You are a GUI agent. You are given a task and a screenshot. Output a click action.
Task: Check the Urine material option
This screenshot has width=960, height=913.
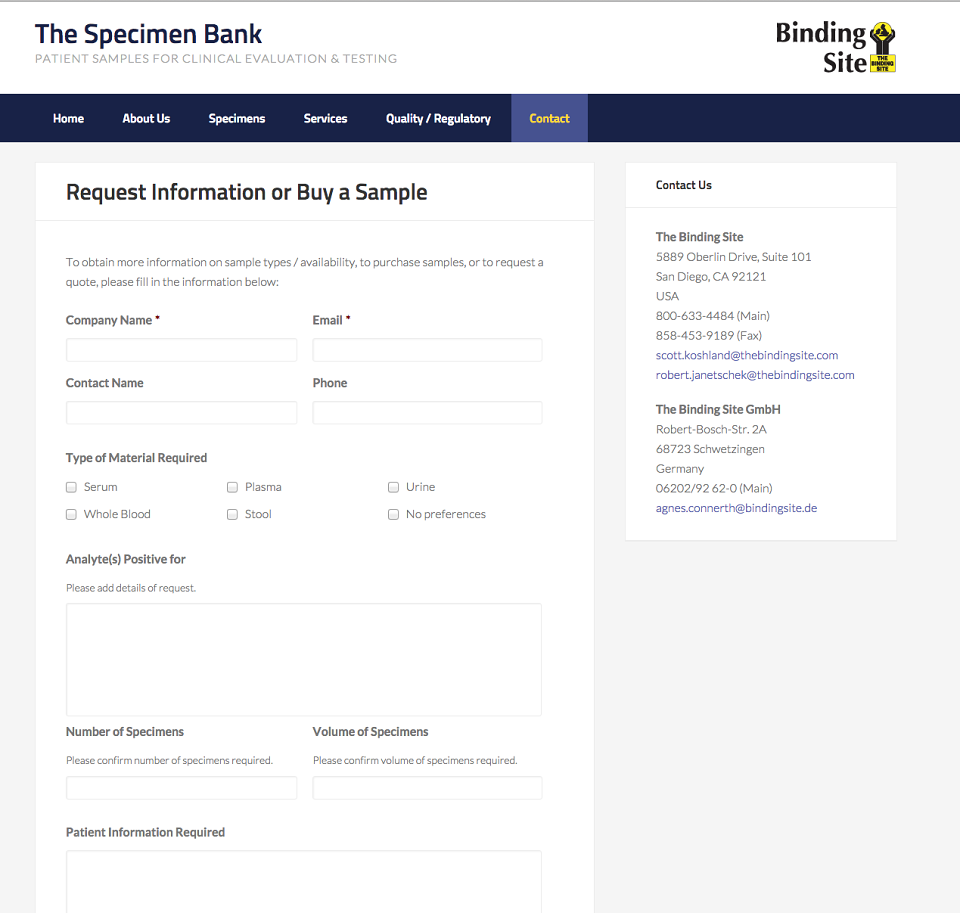(x=393, y=487)
